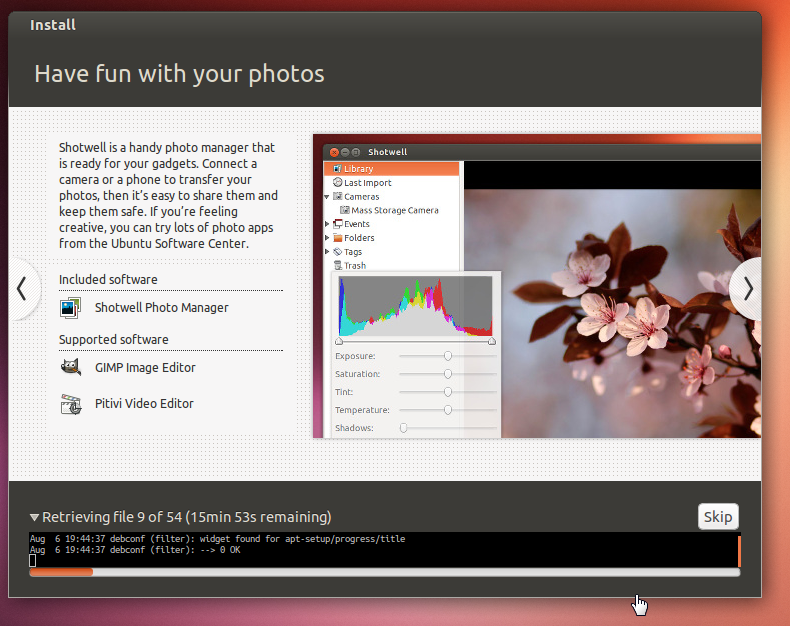Click the Folders folder icon
Screen dimensions: 790x626
tap(338, 237)
